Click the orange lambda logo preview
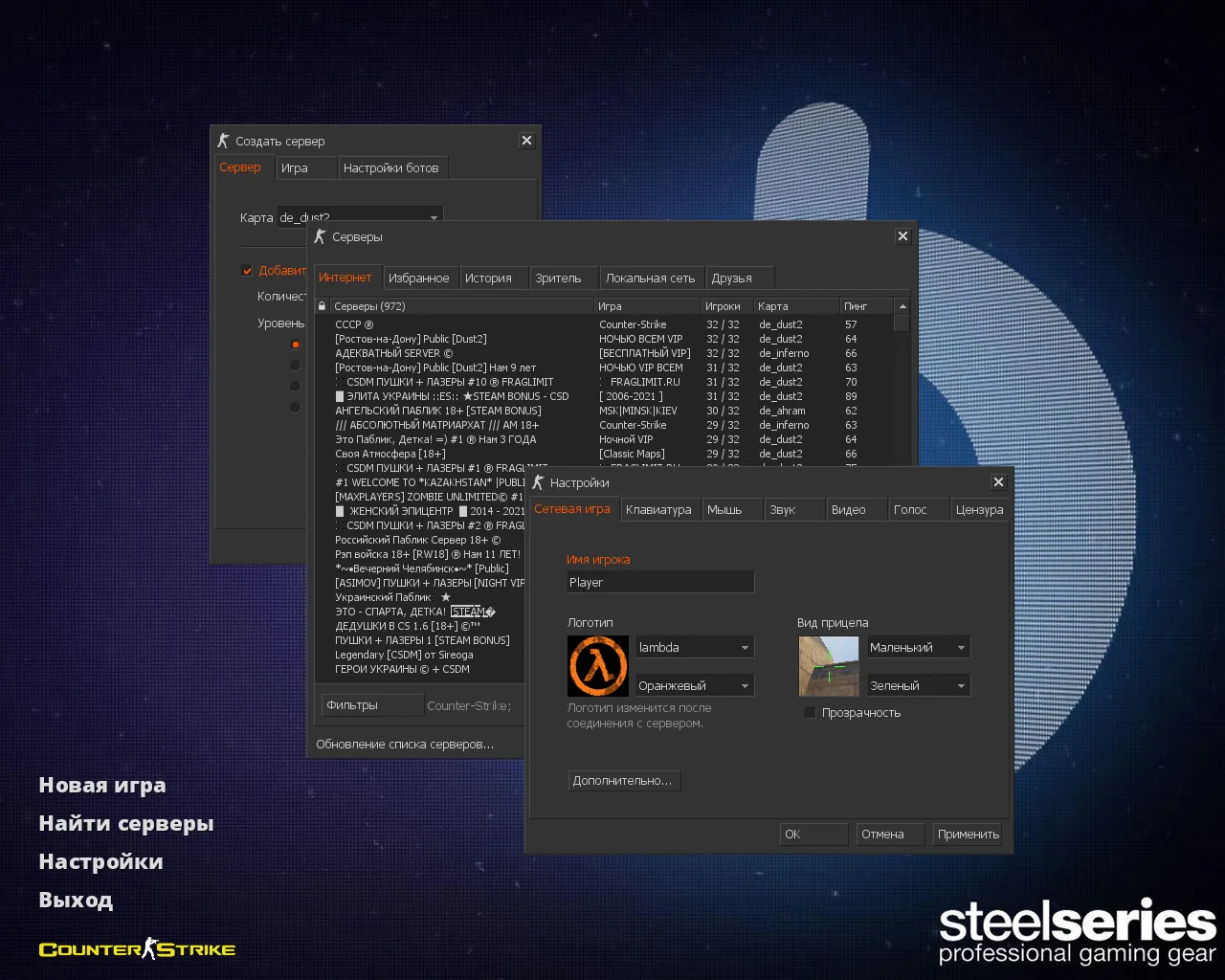Image resolution: width=1225 pixels, height=980 pixels. click(598, 666)
